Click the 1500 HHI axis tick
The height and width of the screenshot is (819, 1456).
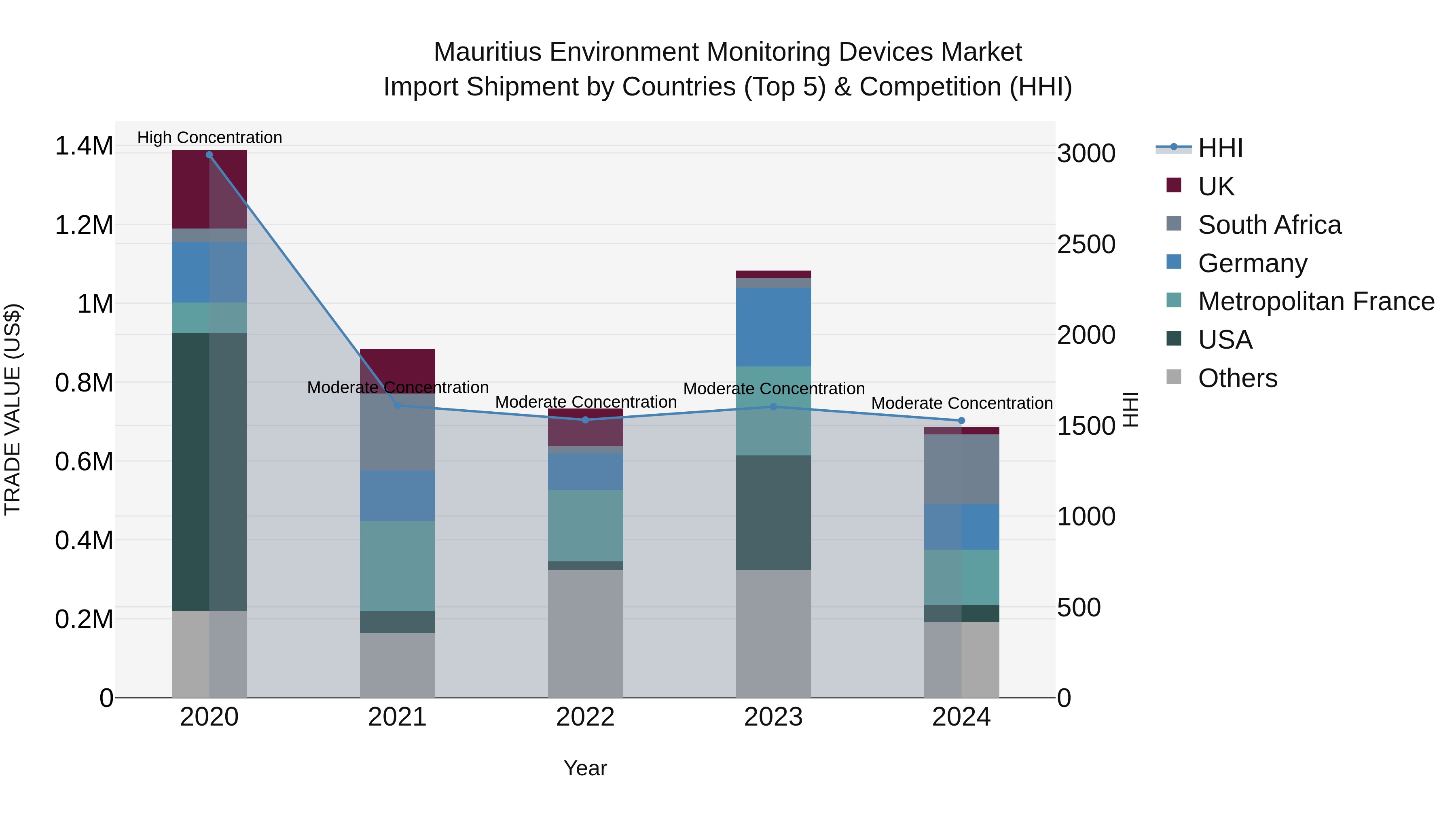point(1086,426)
